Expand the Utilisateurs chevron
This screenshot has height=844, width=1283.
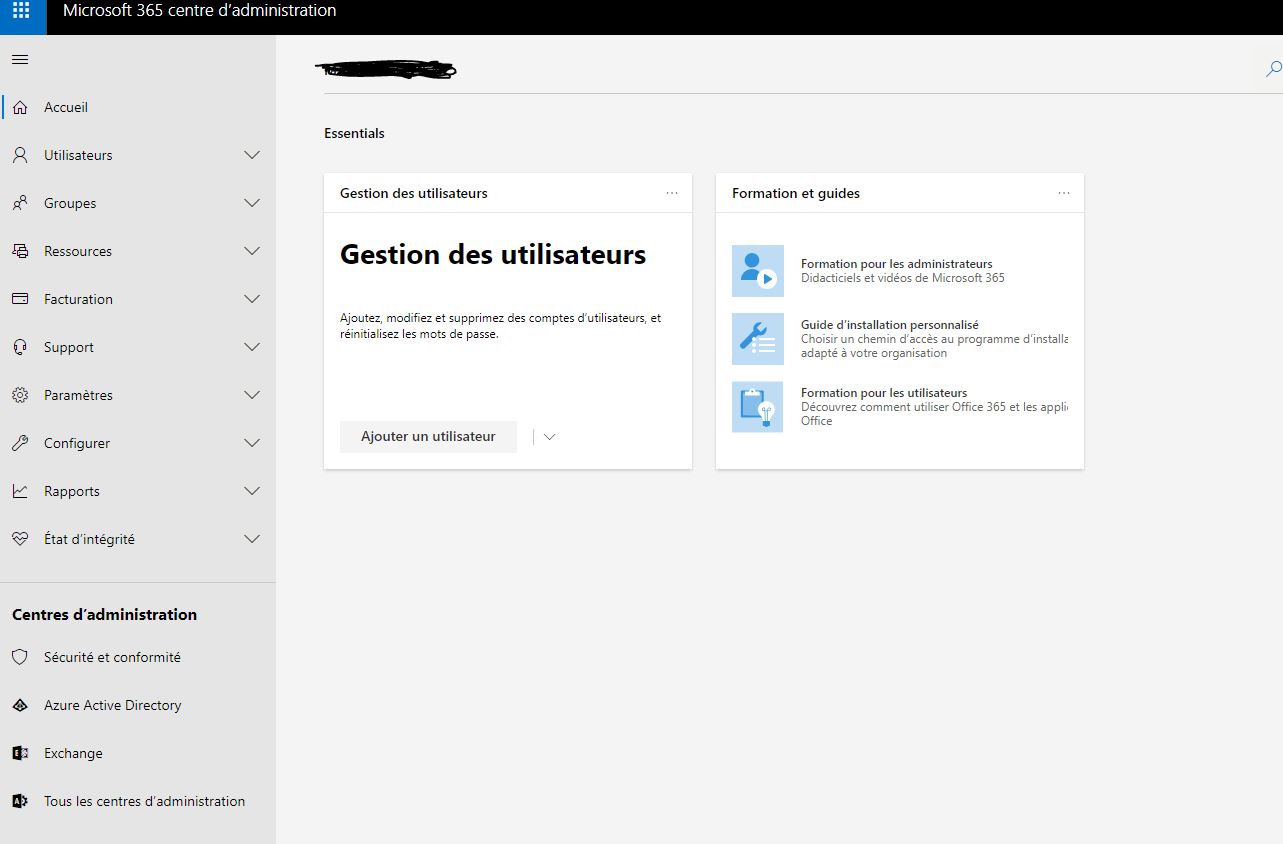coord(252,155)
